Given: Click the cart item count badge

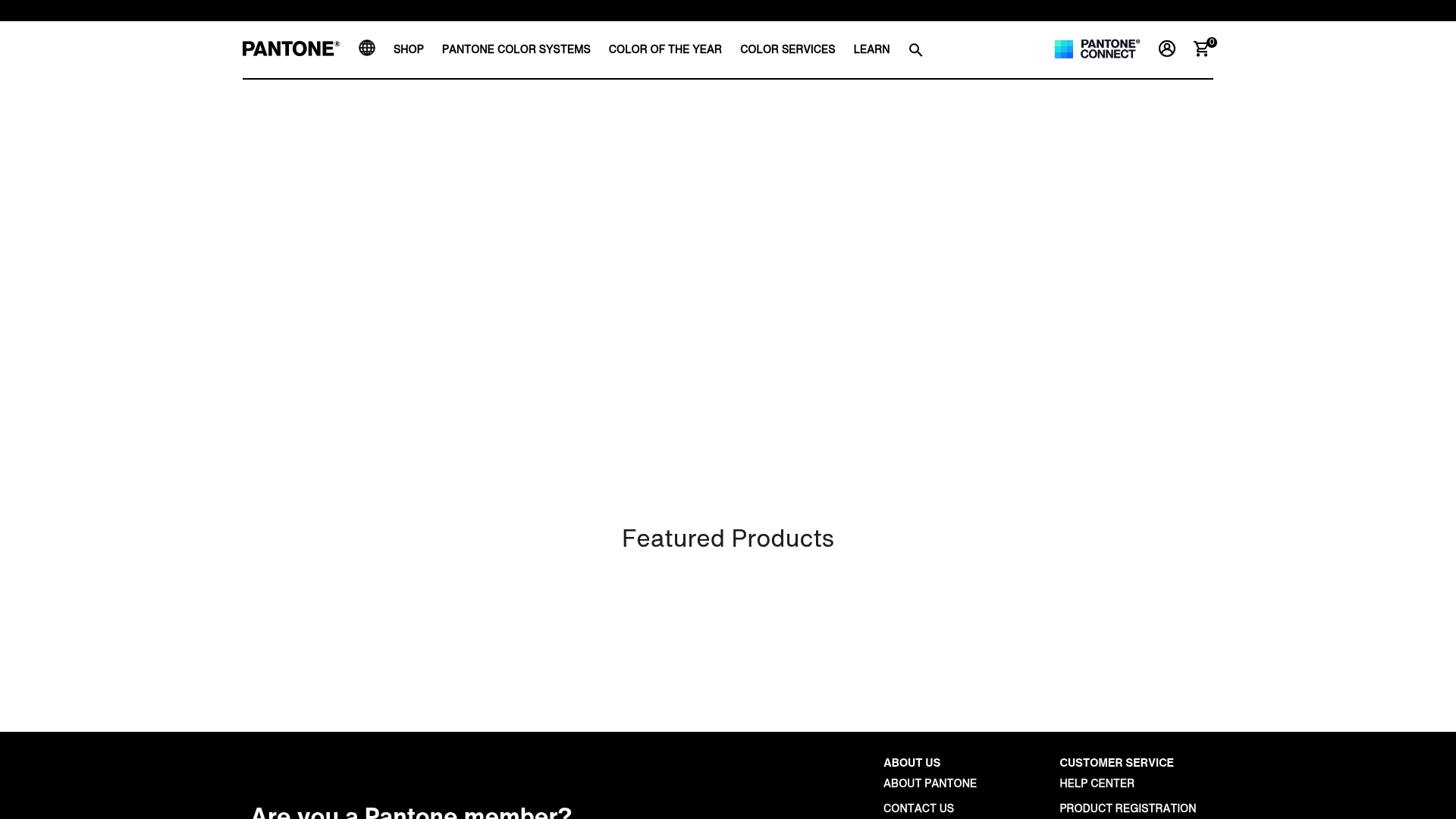Looking at the screenshot, I should [x=1211, y=42].
